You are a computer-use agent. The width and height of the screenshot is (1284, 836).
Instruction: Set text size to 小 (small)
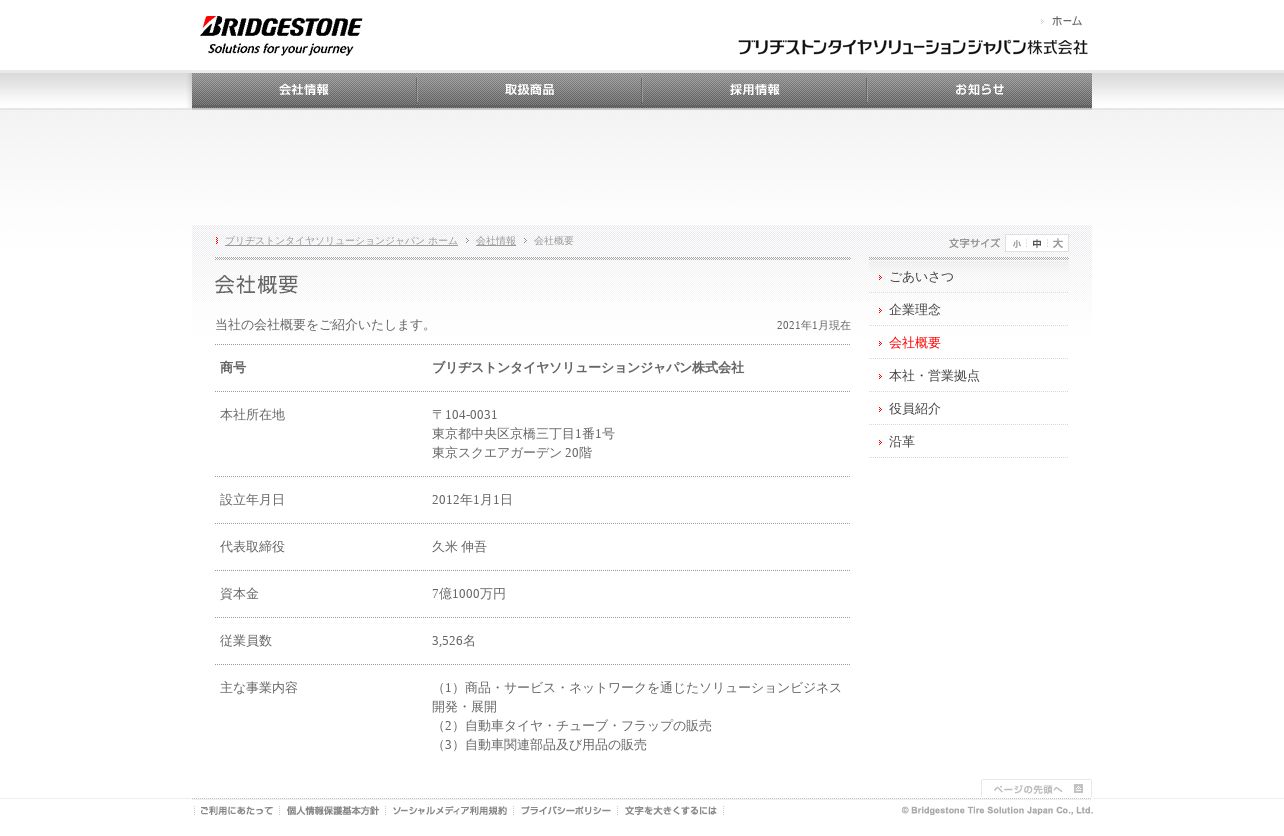click(1017, 244)
